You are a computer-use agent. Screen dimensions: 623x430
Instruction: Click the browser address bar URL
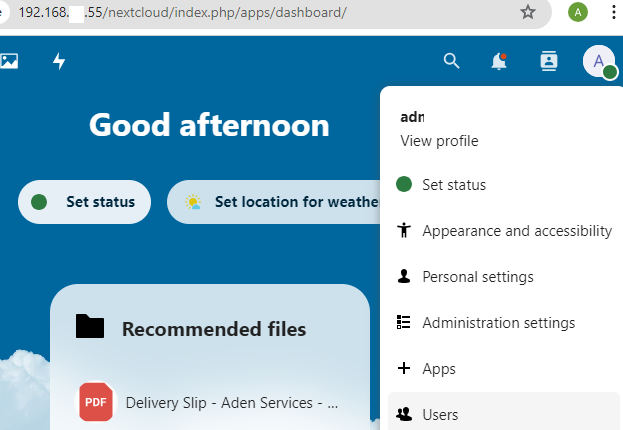183,12
